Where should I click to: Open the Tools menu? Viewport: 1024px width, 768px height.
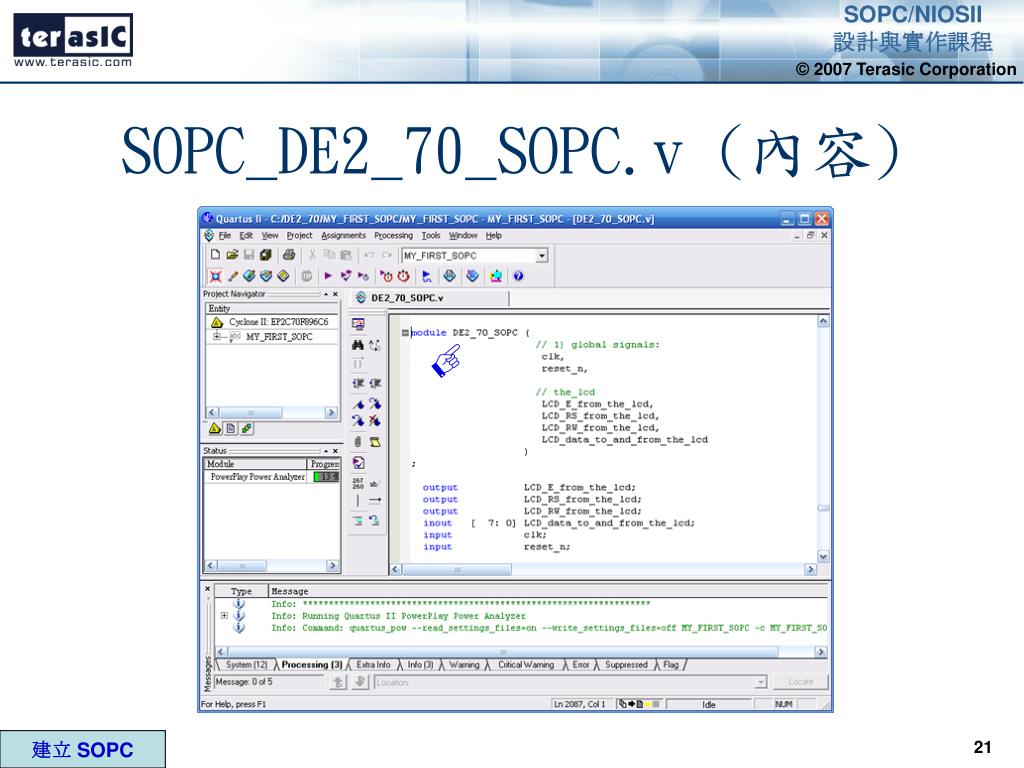pos(430,235)
